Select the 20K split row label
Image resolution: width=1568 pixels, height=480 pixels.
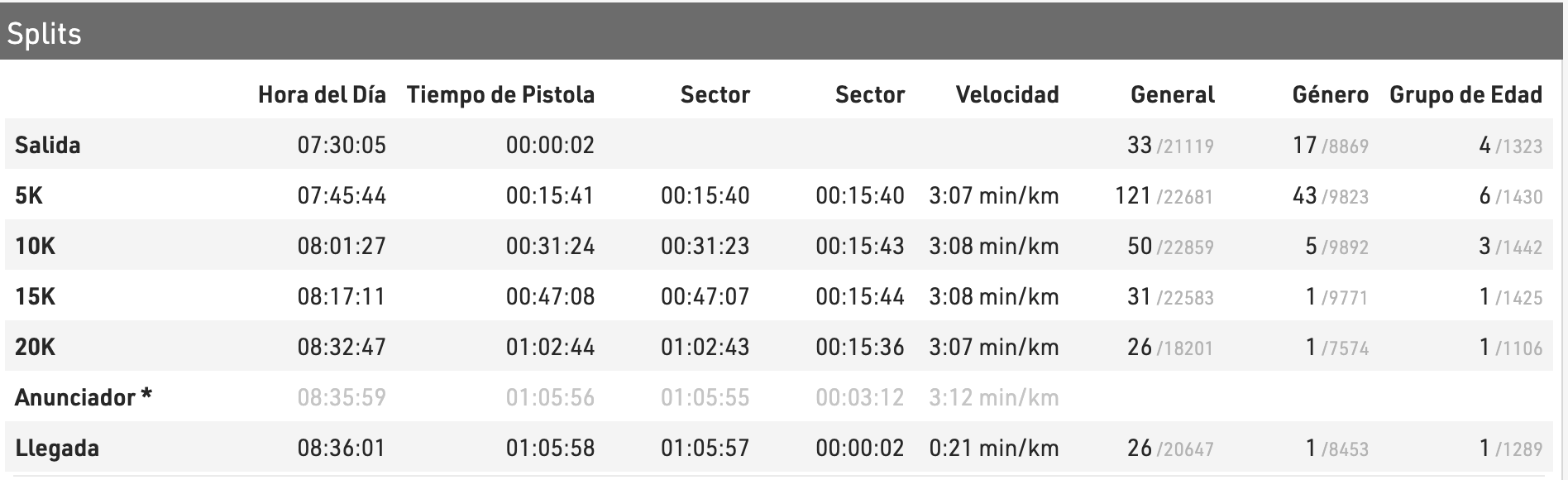[x=35, y=348]
